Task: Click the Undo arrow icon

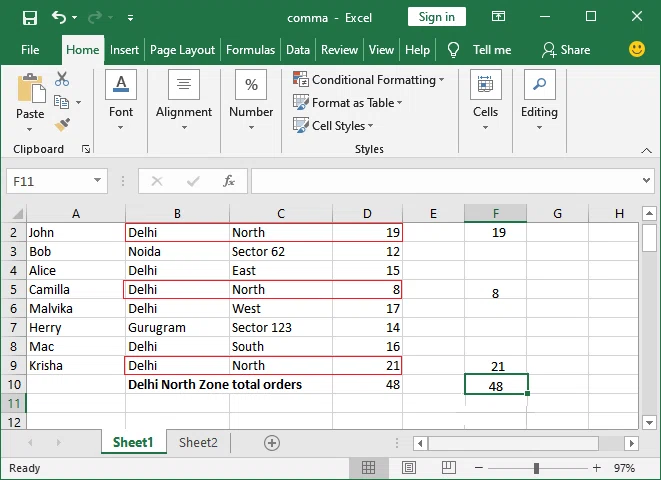Action: [58, 17]
